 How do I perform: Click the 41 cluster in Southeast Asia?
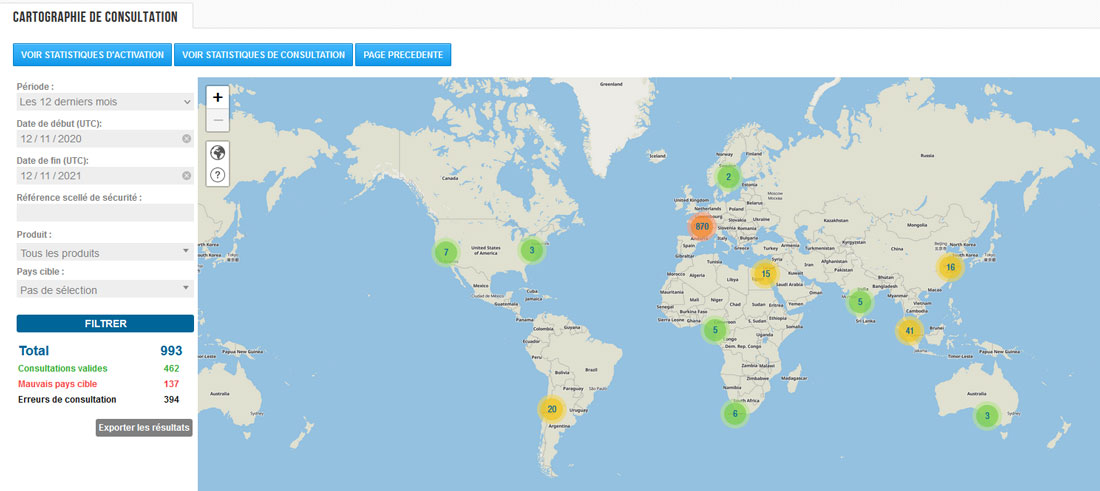[909, 331]
